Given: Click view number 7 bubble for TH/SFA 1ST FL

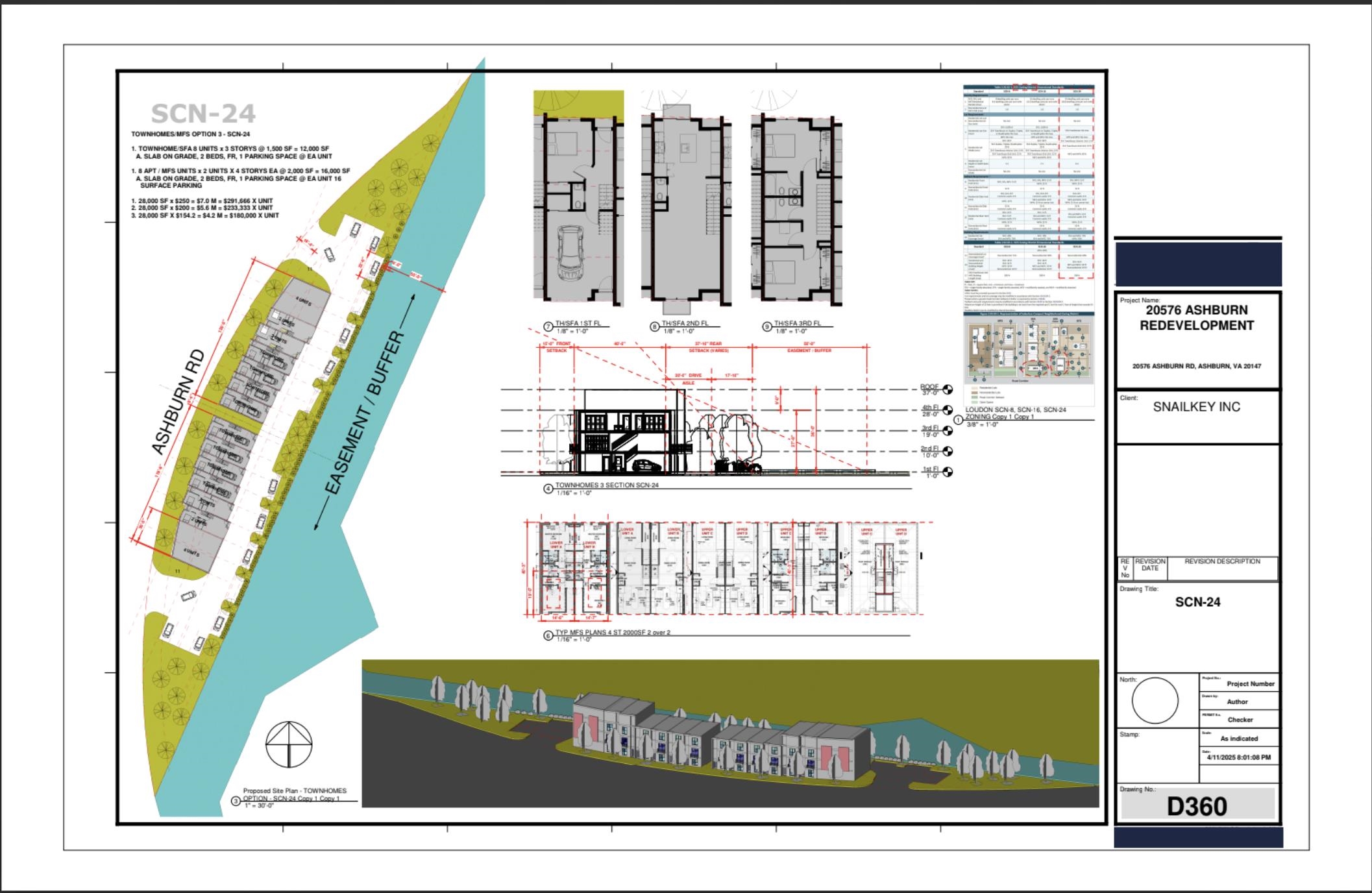Looking at the screenshot, I should click(x=548, y=326).
